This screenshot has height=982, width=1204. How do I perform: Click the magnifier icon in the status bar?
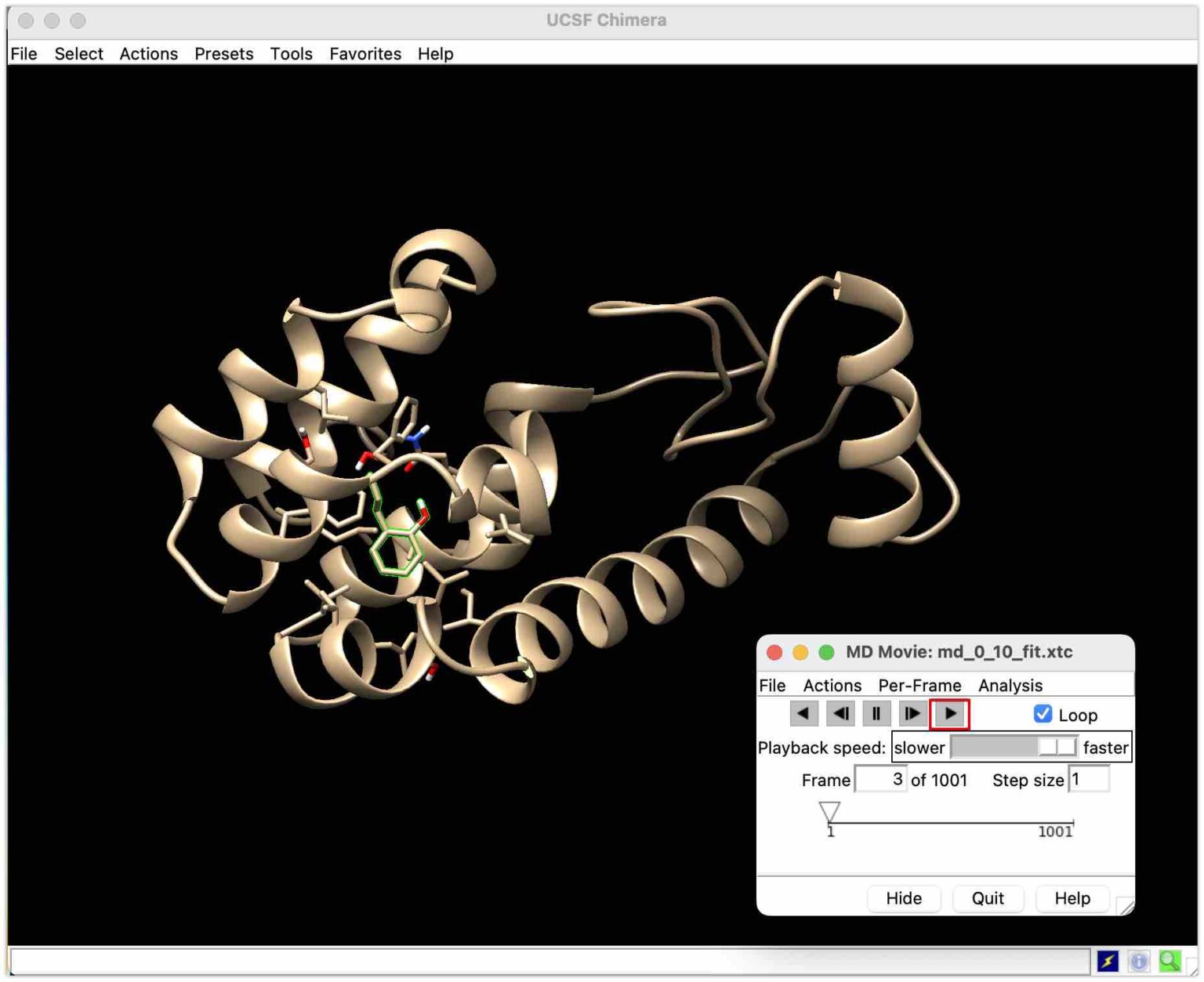(x=1169, y=959)
